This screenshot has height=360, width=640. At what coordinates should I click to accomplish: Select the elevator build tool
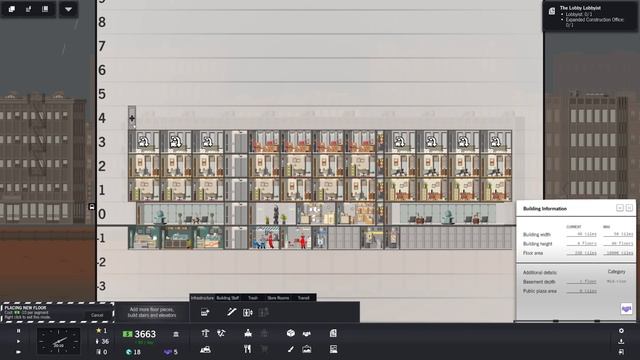click(248, 313)
